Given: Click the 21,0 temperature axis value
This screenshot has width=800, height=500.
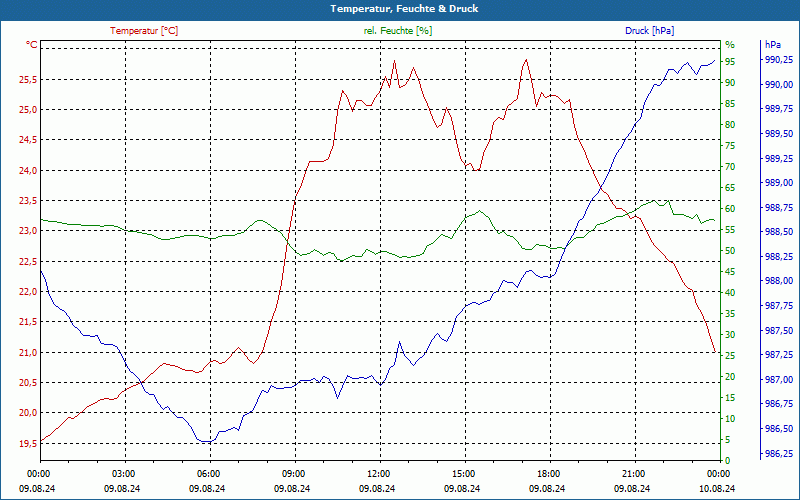Looking at the screenshot, I should 29,352.
